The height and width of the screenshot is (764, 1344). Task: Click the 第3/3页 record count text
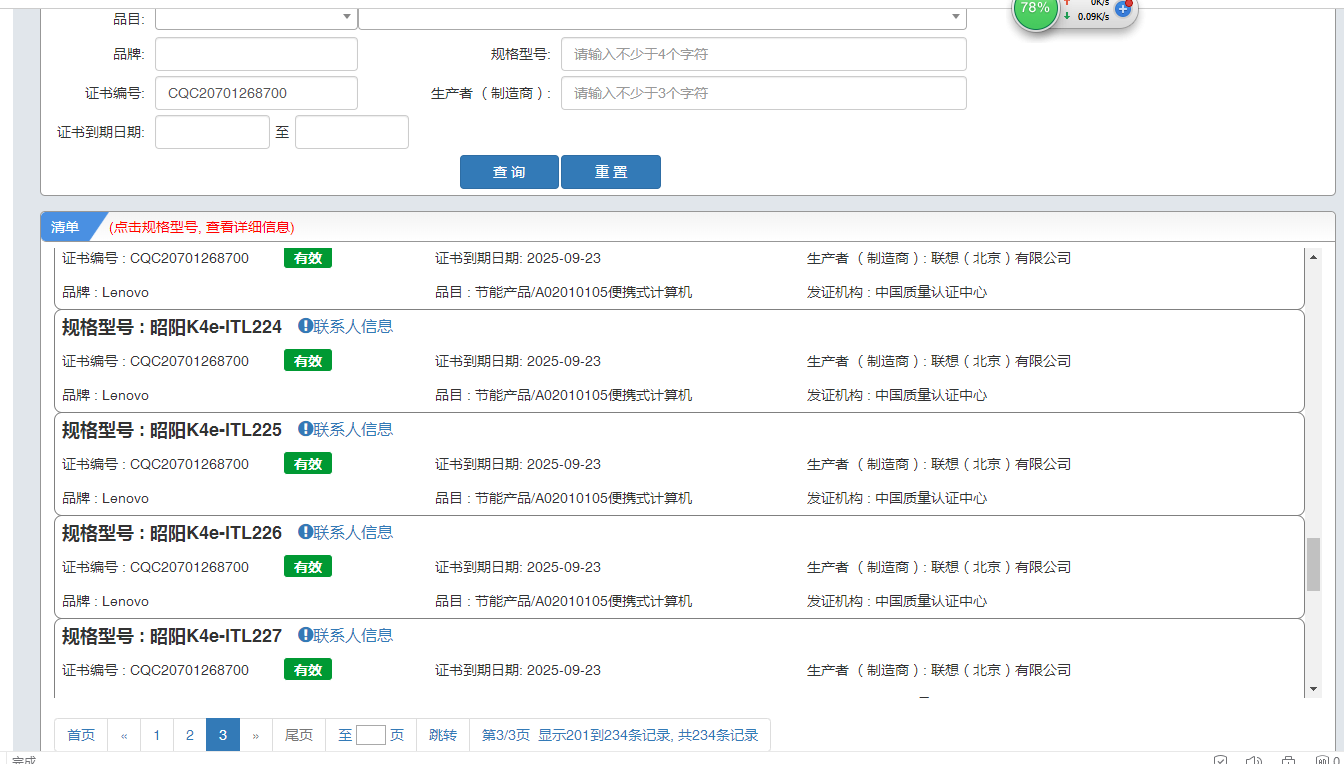pos(620,735)
